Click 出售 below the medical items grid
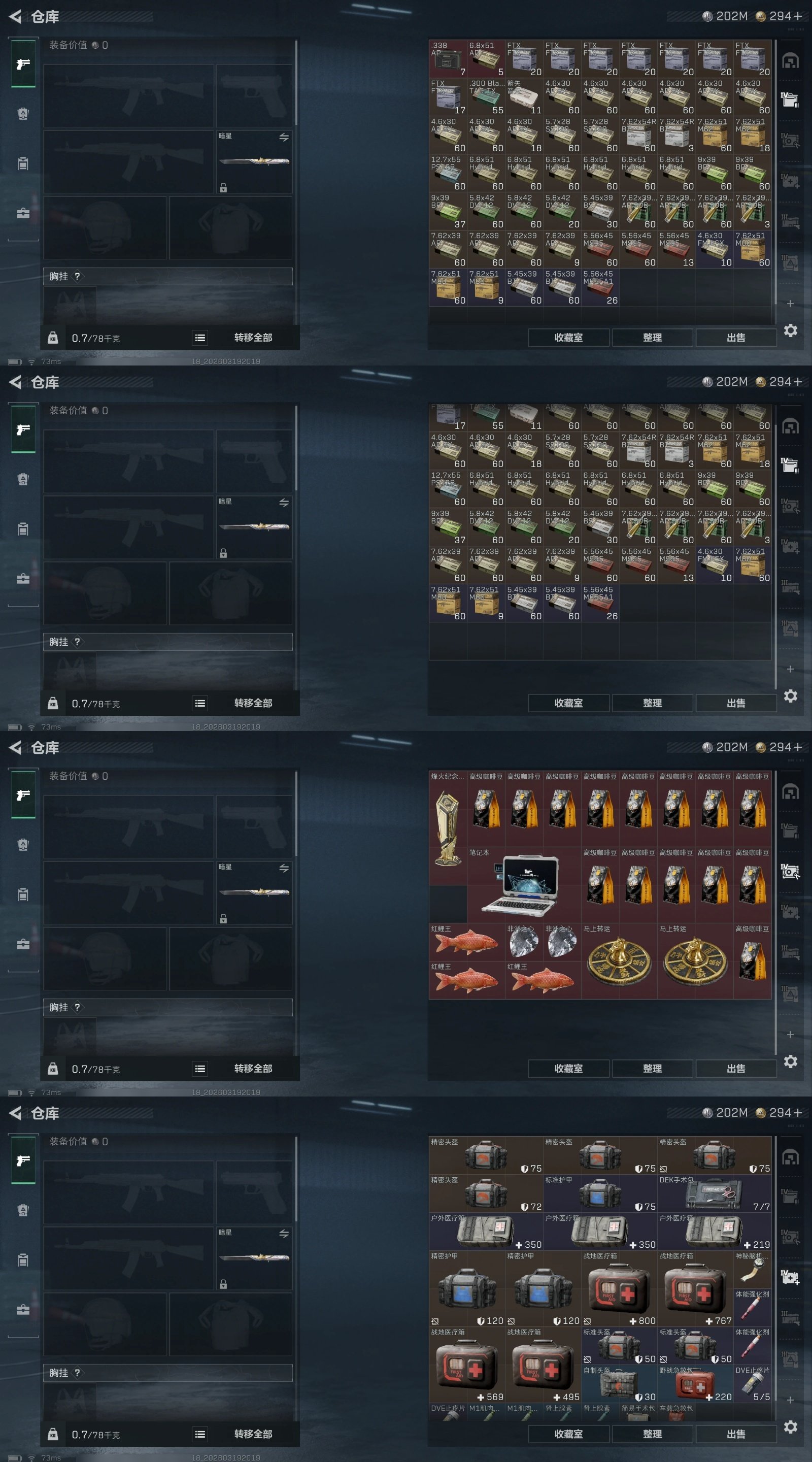 736,1434
